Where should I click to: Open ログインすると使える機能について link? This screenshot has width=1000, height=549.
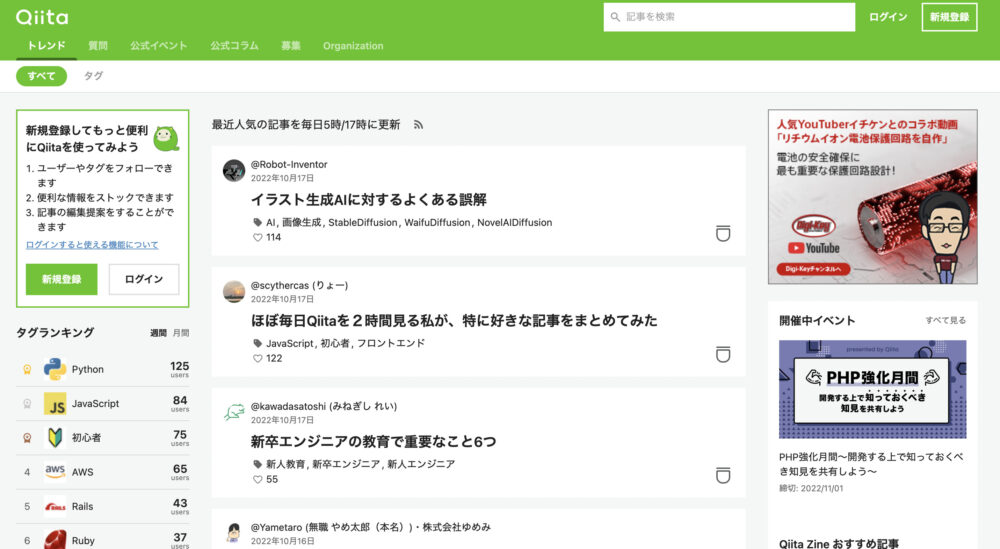pyautogui.click(x=92, y=245)
